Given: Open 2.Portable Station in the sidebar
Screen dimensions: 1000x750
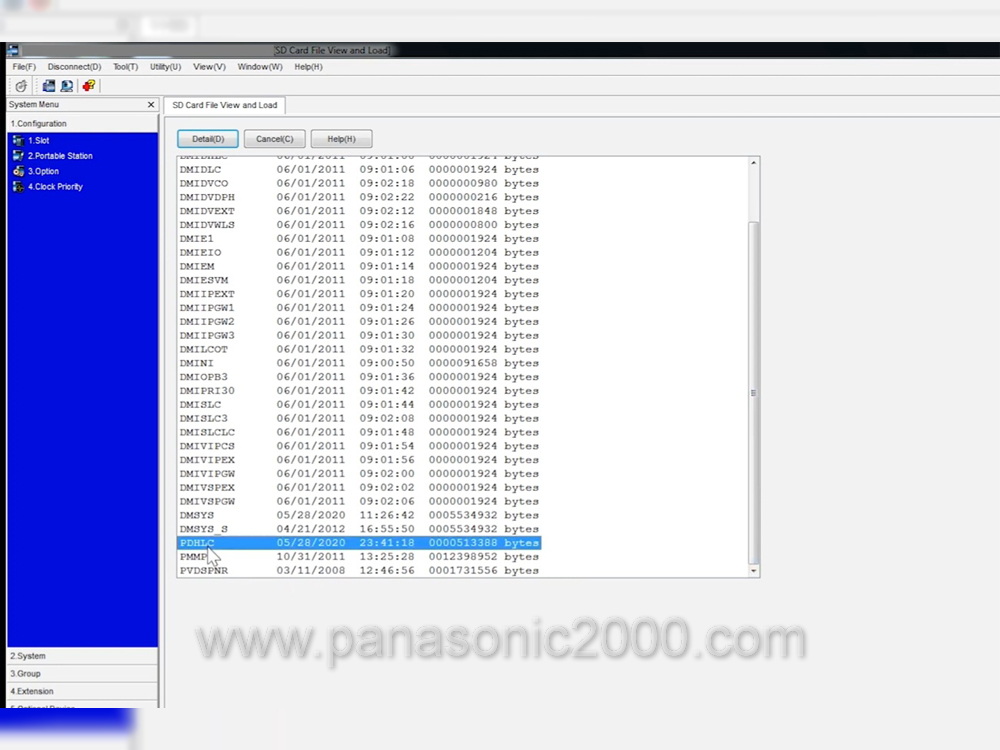Looking at the screenshot, I should [59, 156].
